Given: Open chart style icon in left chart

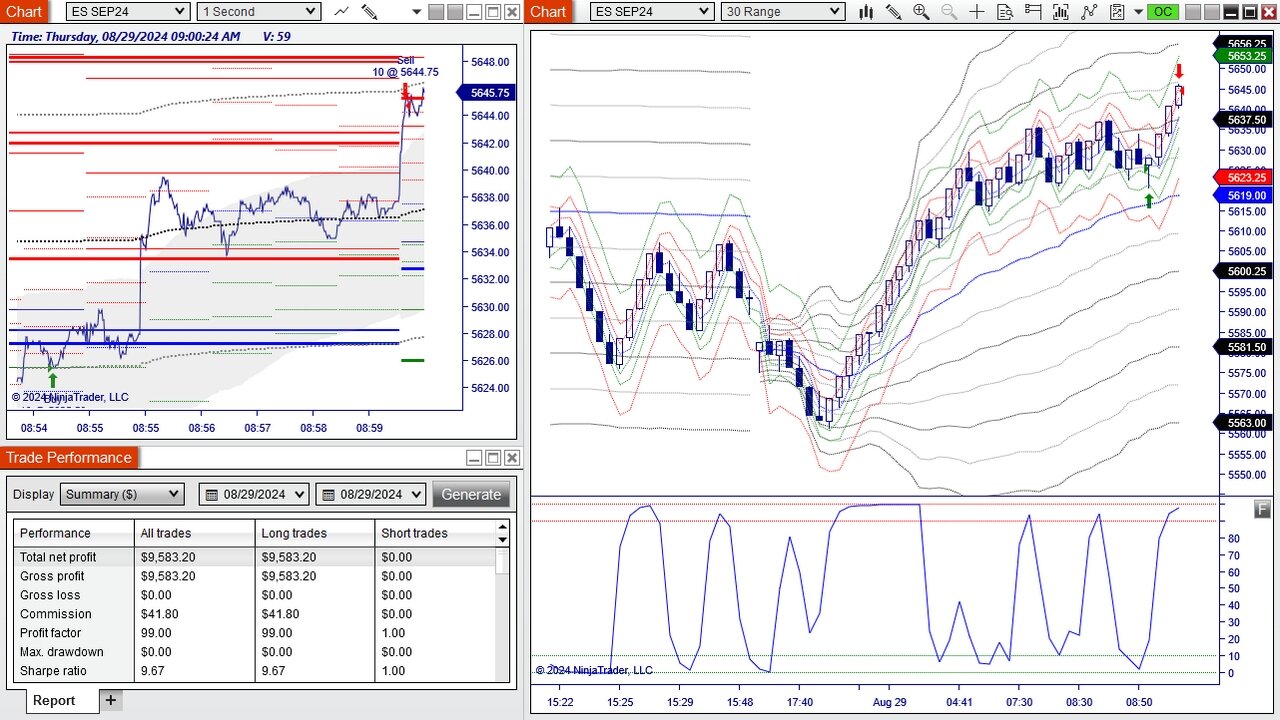Looking at the screenshot, I should click(x=342, y=12).
